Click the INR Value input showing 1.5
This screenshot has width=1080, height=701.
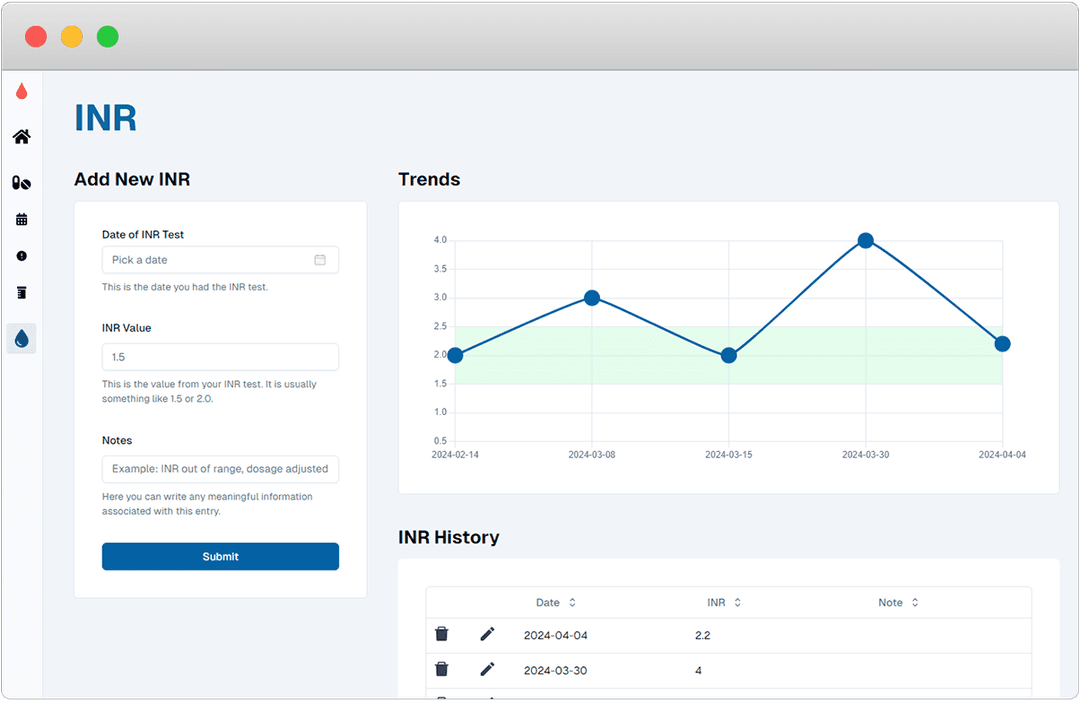(x=220, y=357)
